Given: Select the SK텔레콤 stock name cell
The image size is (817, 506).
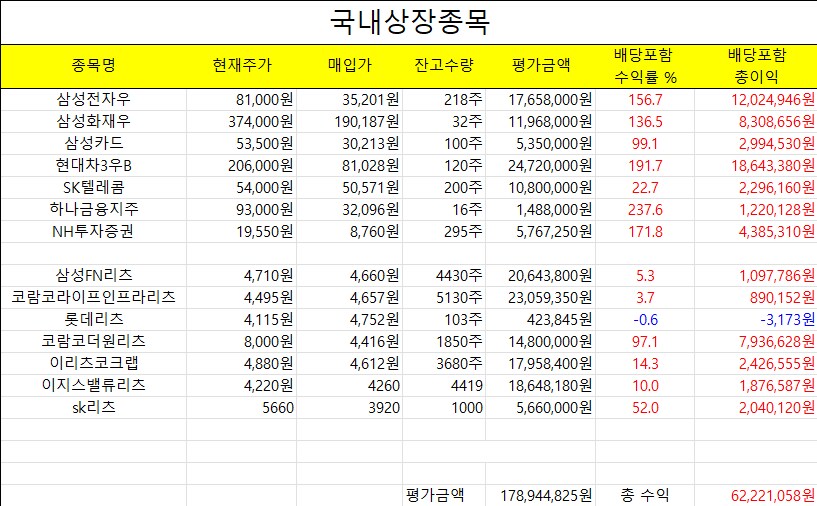Looking at the screenshot, I should [x=94, y=188].
